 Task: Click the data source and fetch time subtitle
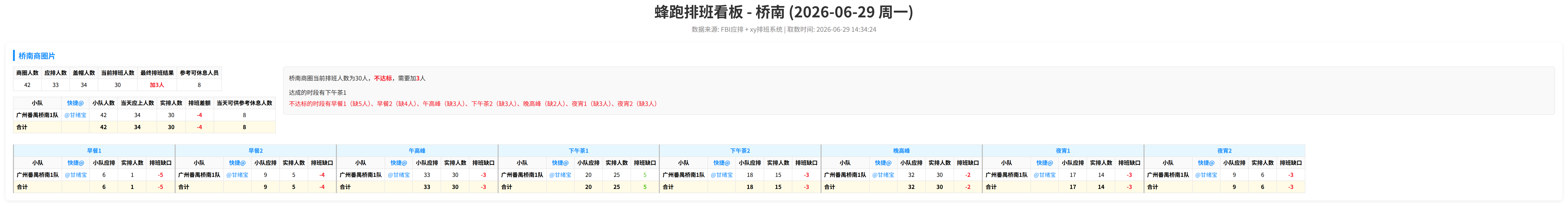pyautogui.click(x=784, y=29)
